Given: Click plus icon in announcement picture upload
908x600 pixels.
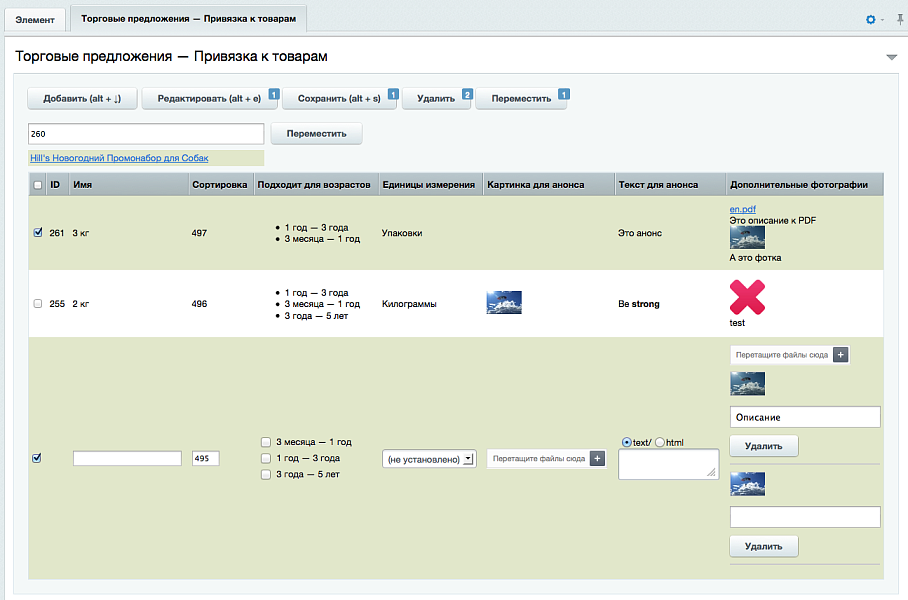Looking at the screenshot, I should coord(597,459).
